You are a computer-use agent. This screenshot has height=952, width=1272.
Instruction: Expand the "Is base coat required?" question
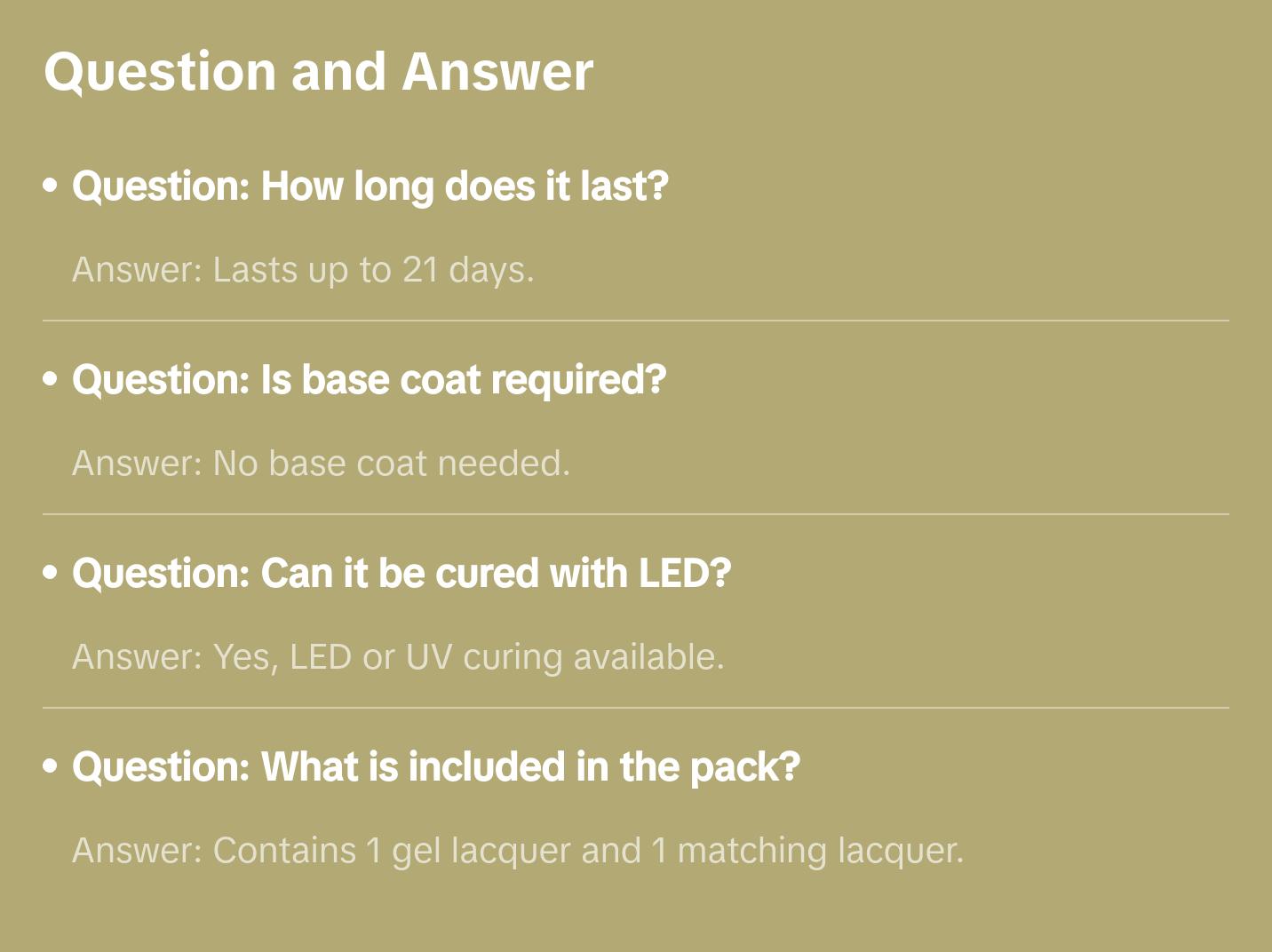click(369, 380)
